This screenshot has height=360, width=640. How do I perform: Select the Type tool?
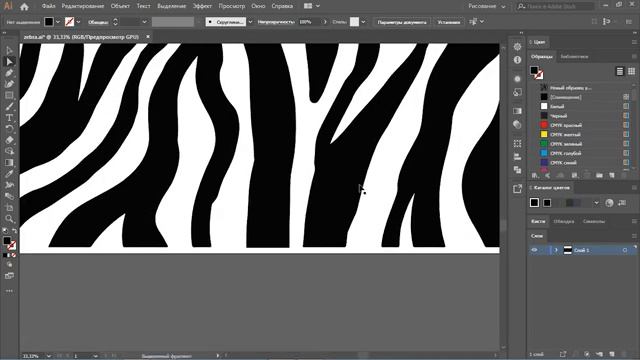(9, 118)
